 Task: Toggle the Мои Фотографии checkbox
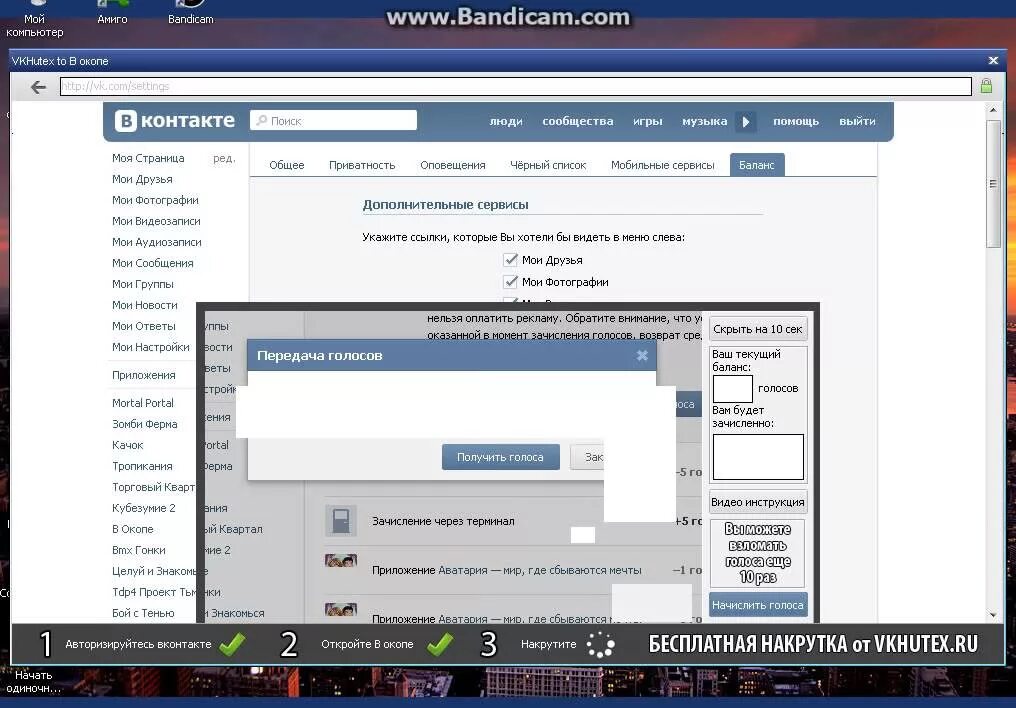click(511, 282)
